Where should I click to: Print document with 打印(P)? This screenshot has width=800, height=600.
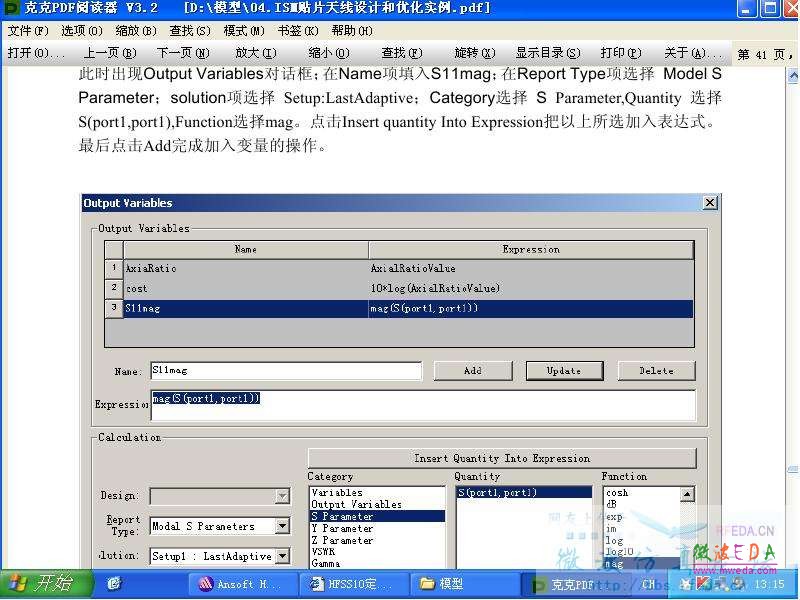(621, 53)
